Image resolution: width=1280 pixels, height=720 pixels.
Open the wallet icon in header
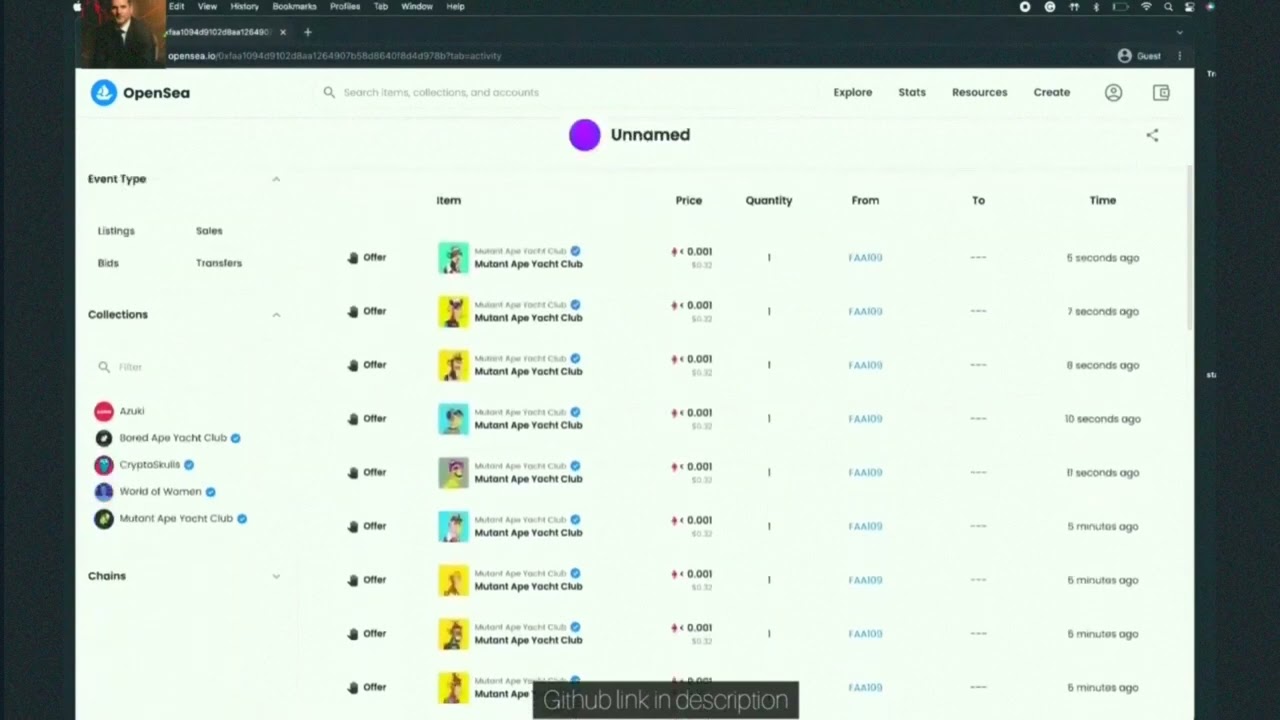(x=1161, y=92)
